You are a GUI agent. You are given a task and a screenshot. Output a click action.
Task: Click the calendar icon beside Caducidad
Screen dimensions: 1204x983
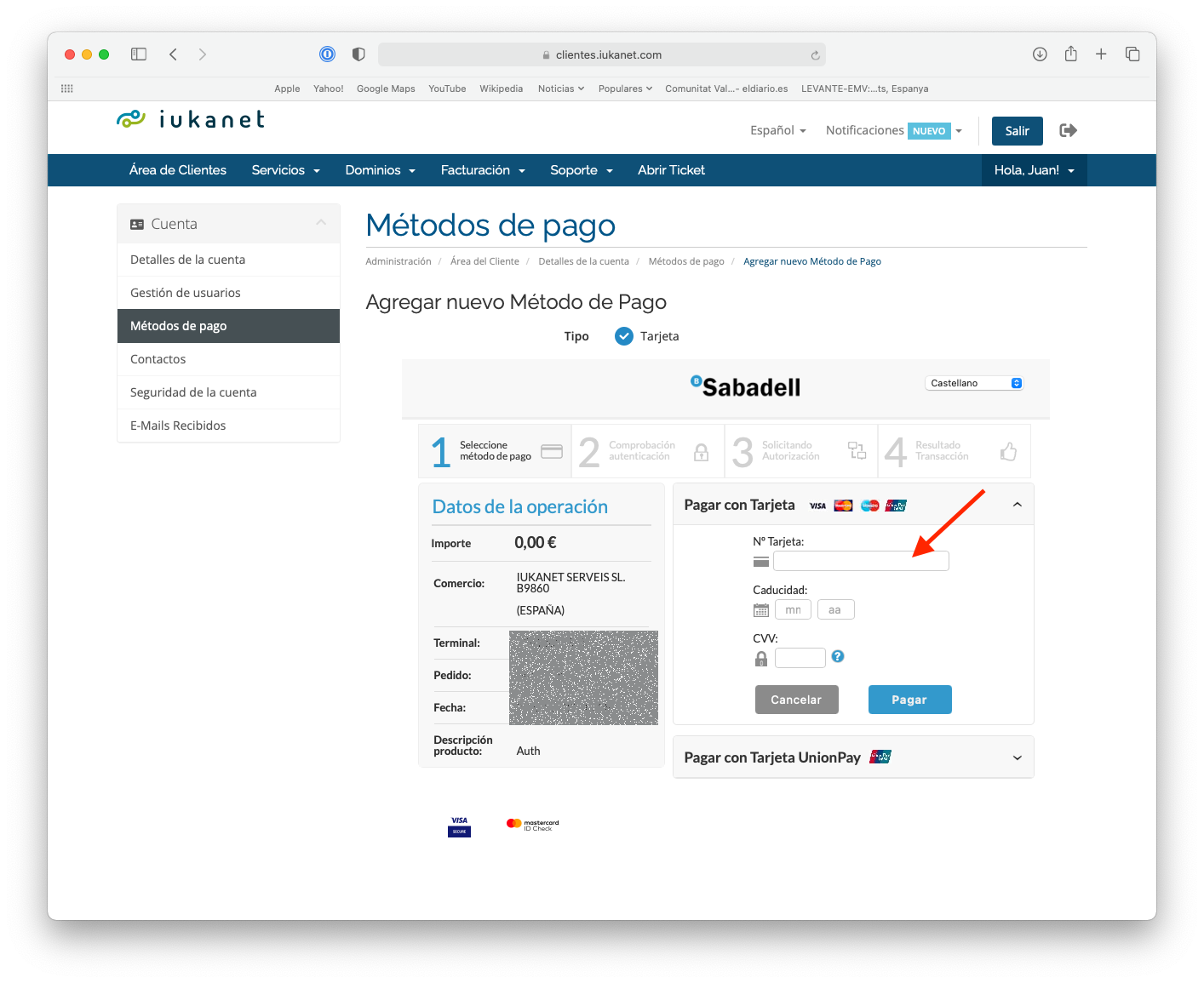(761, 610)
